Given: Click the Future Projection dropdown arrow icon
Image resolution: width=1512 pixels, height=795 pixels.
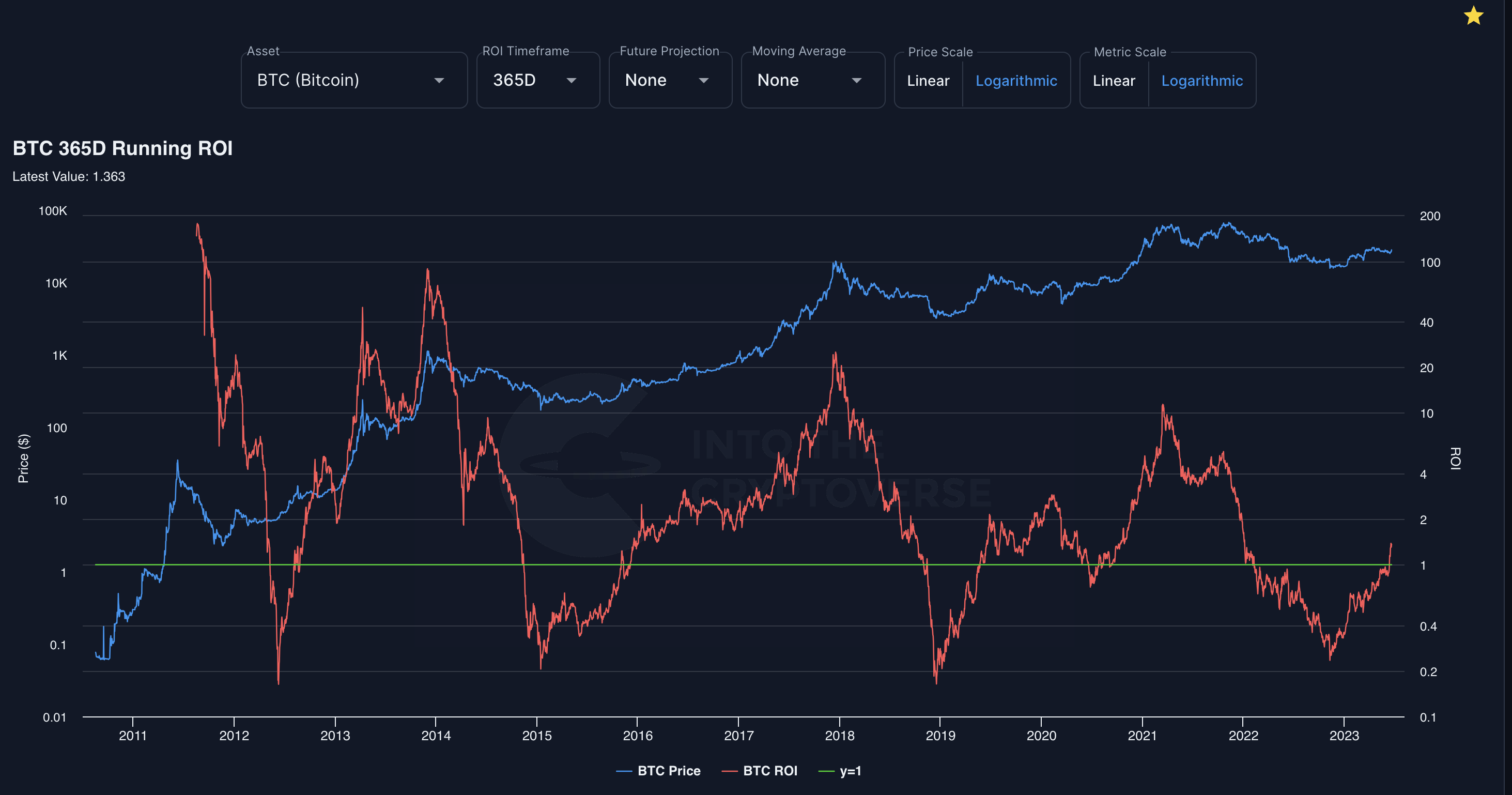Looking at the screenshot, I should pos(703,81).
